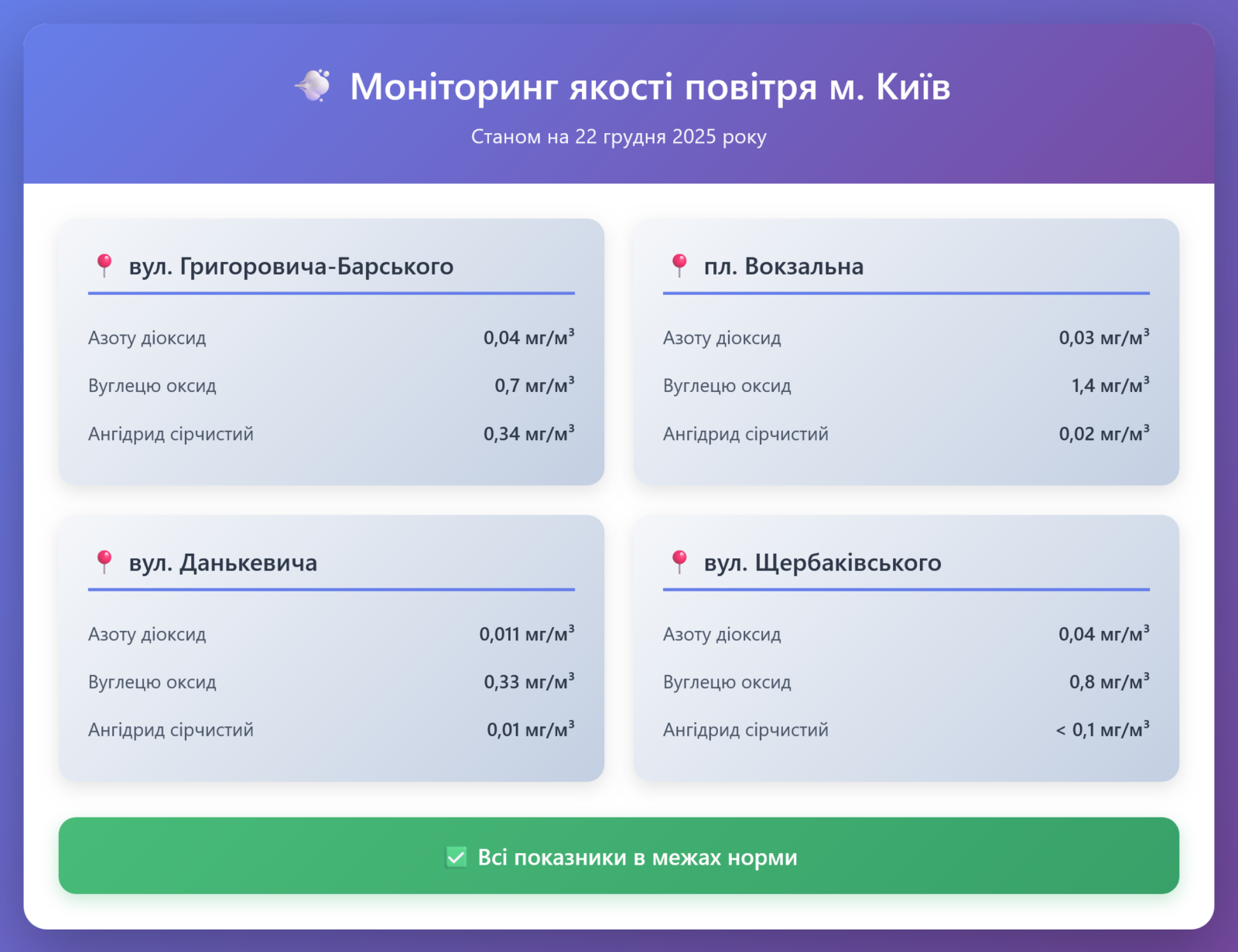The image size is (1238, 952).
Task: Click the green checkmark in status banner
Action: click(x=456, y=857)
